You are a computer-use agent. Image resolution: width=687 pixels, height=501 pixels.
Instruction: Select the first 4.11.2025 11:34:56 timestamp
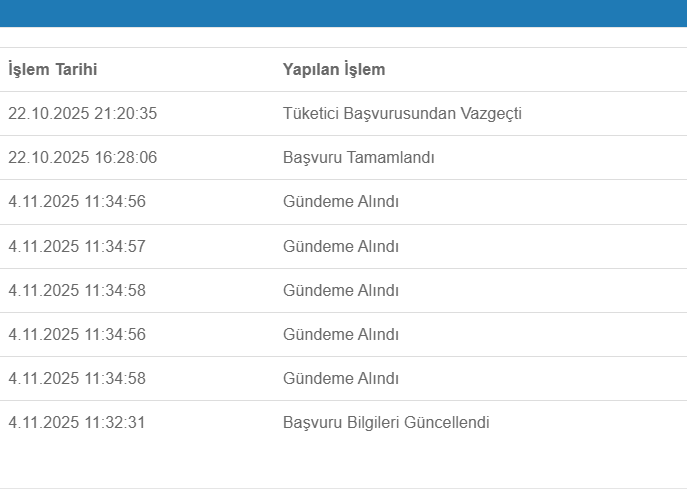77,202
